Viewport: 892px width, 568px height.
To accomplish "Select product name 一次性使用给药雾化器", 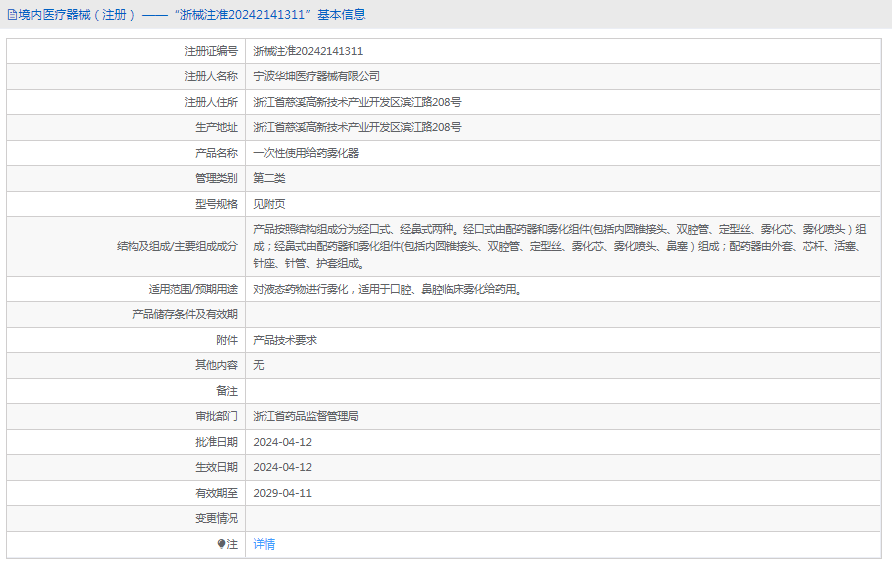I will point(306,153).
